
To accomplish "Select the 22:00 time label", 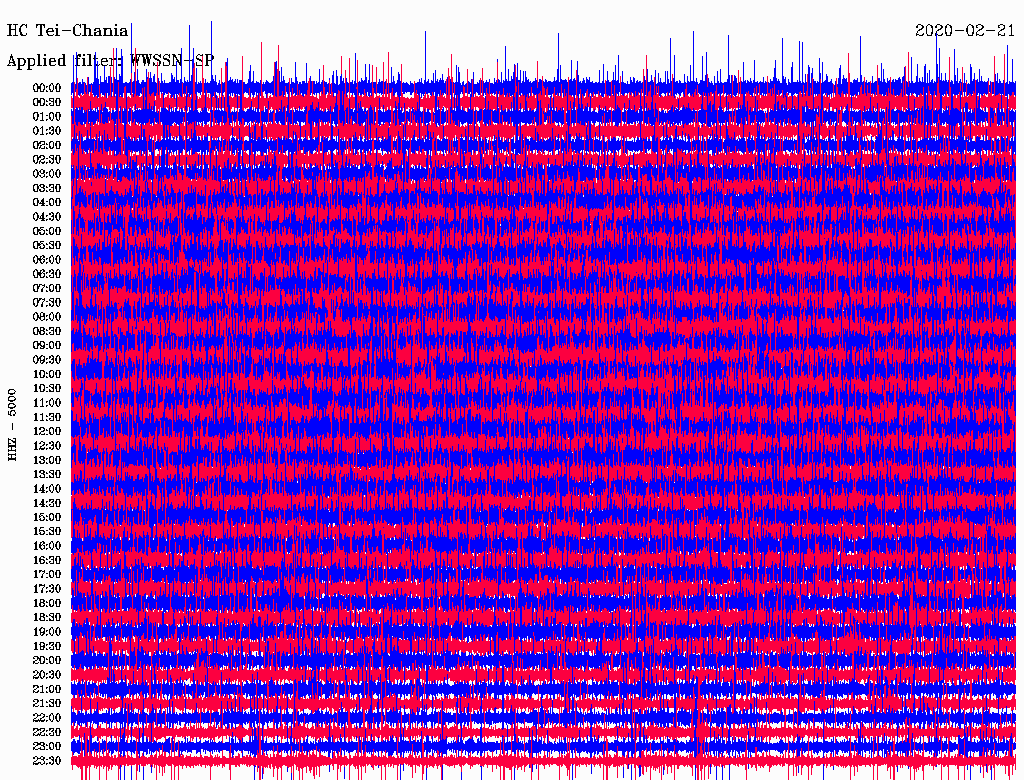I will pyautogui.click(x=47, y=718).
